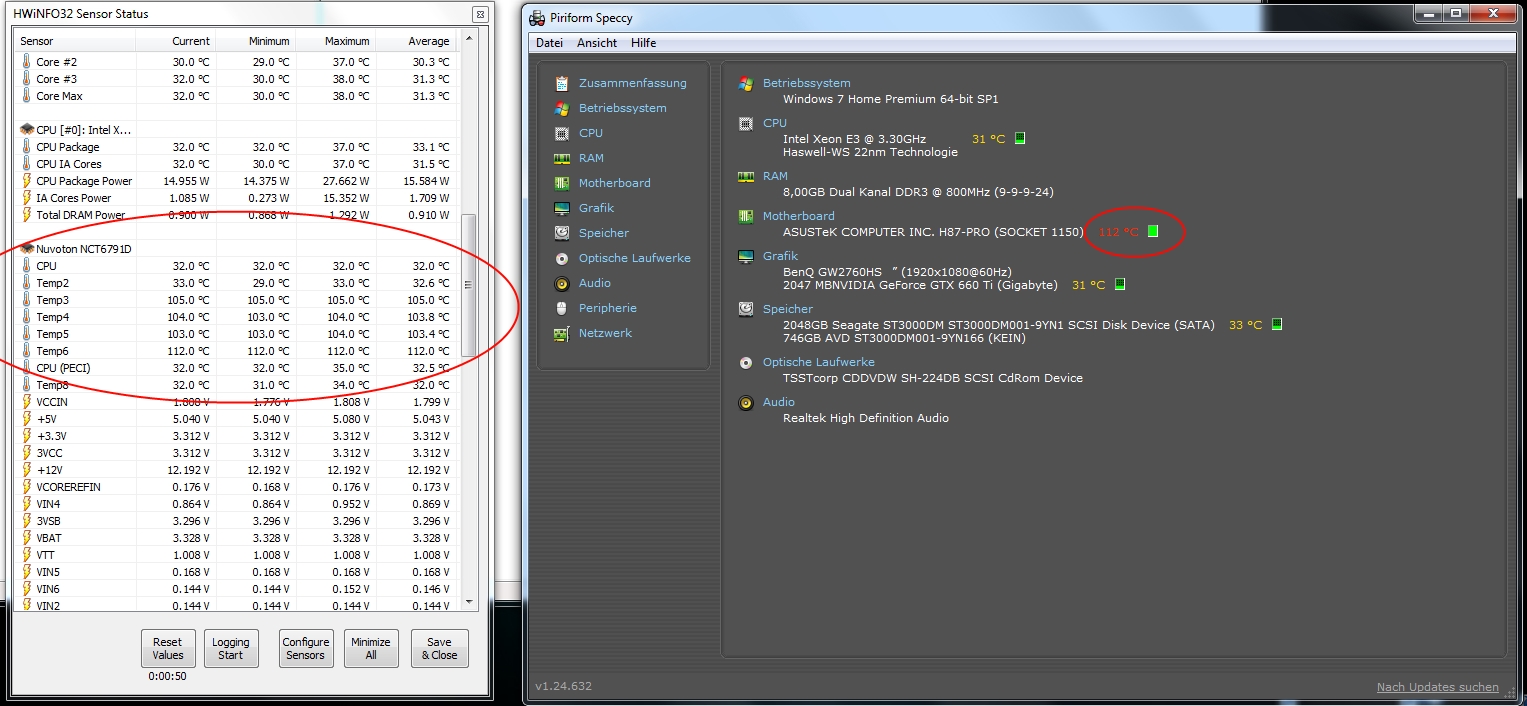This screenshot has height=706, width=1527.
Task: Click the hard drive icon beside Speicher heading
Action: (x=745, y=309)
